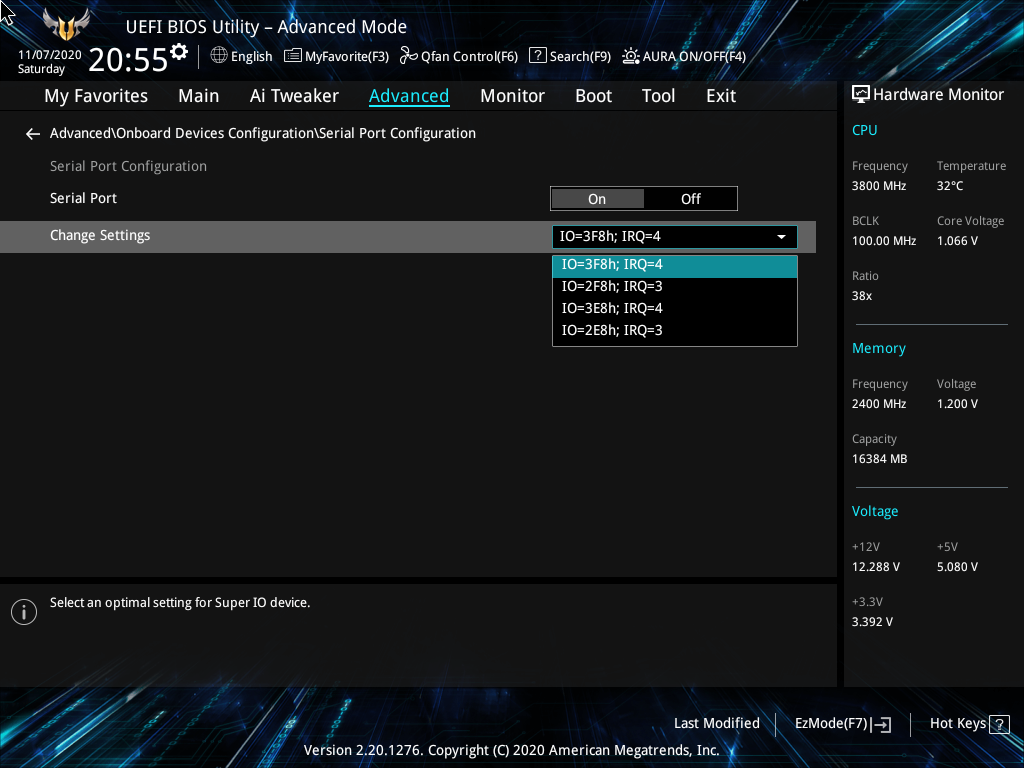Open the Boot tab
This screenshot has height=768, width=1024.
tap(593, 96)
